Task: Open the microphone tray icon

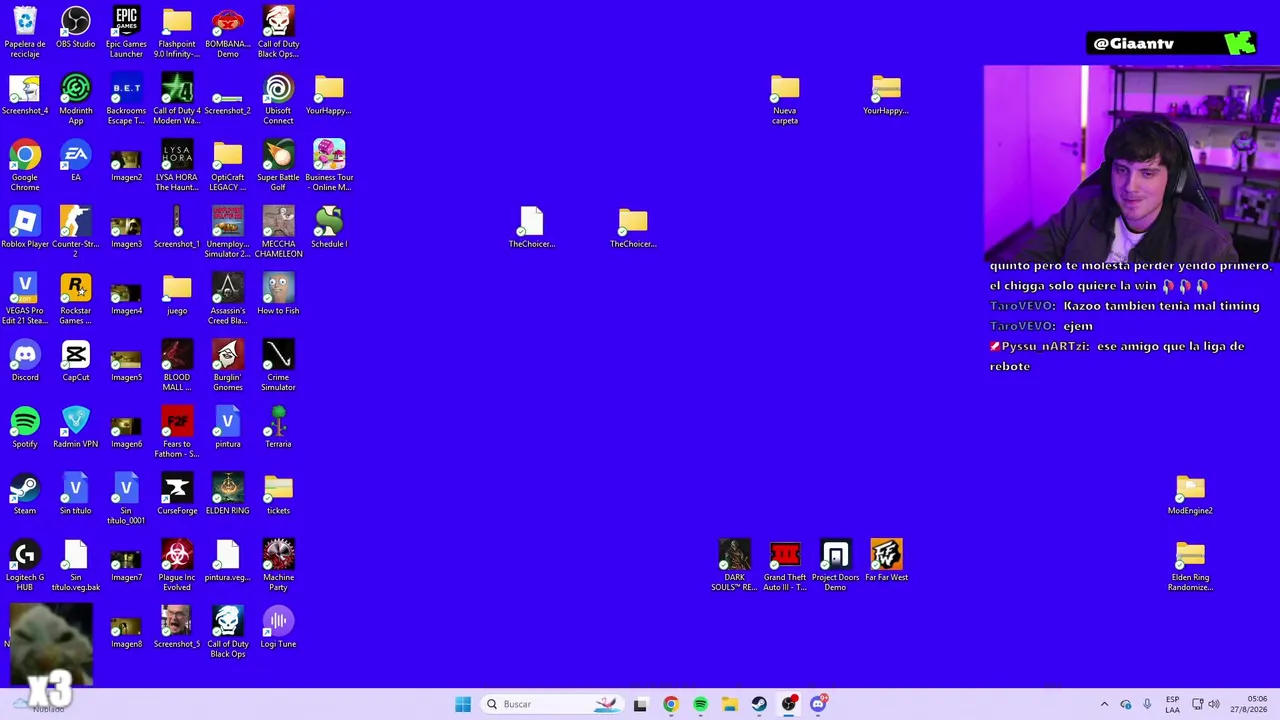Action: tap(1147, 704)
